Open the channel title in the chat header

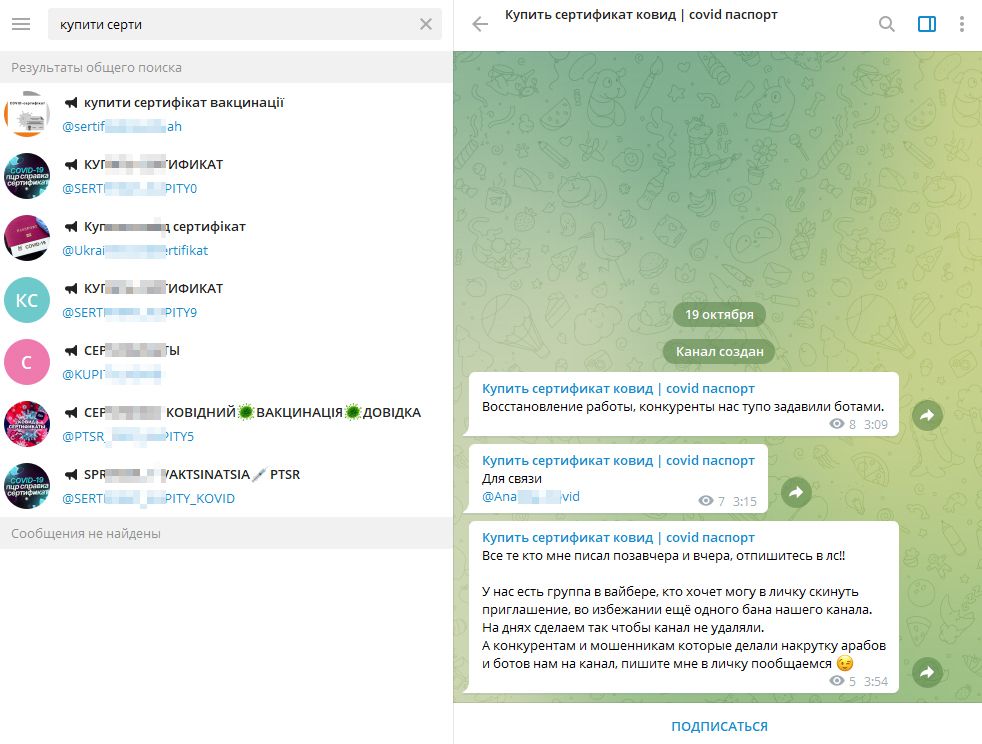tap(641, 15)
